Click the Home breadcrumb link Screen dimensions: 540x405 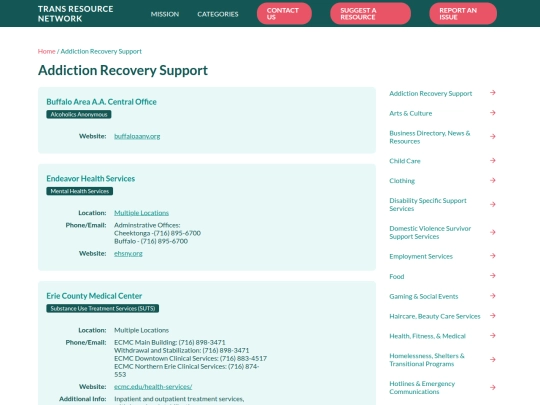pyautogui.click(x=46, y=51)
